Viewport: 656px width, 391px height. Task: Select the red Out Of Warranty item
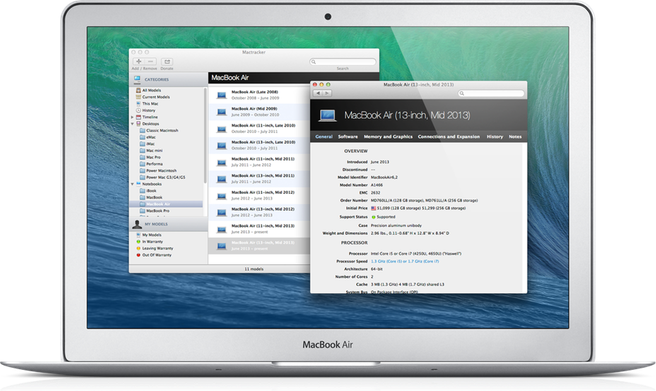click(154, 255)
